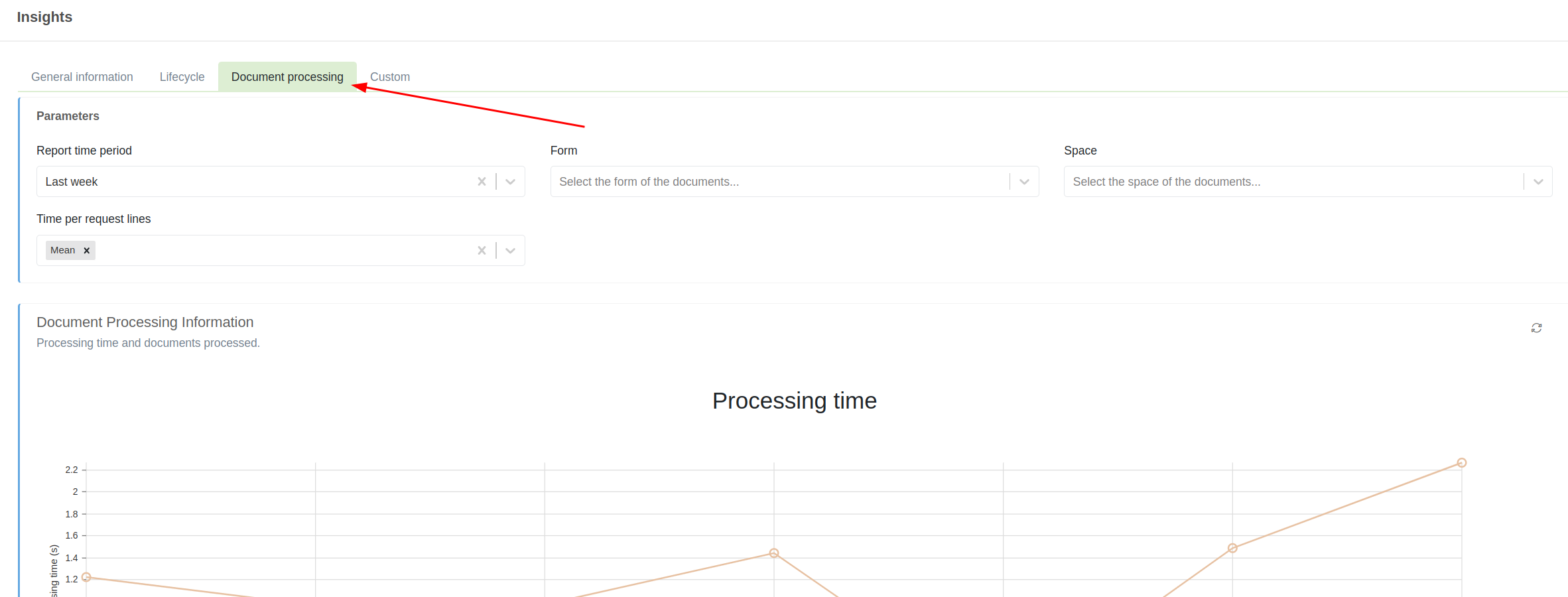Click the space of documents field
This screenshot has height=597, width=1568.
(x=1290, y=182)
